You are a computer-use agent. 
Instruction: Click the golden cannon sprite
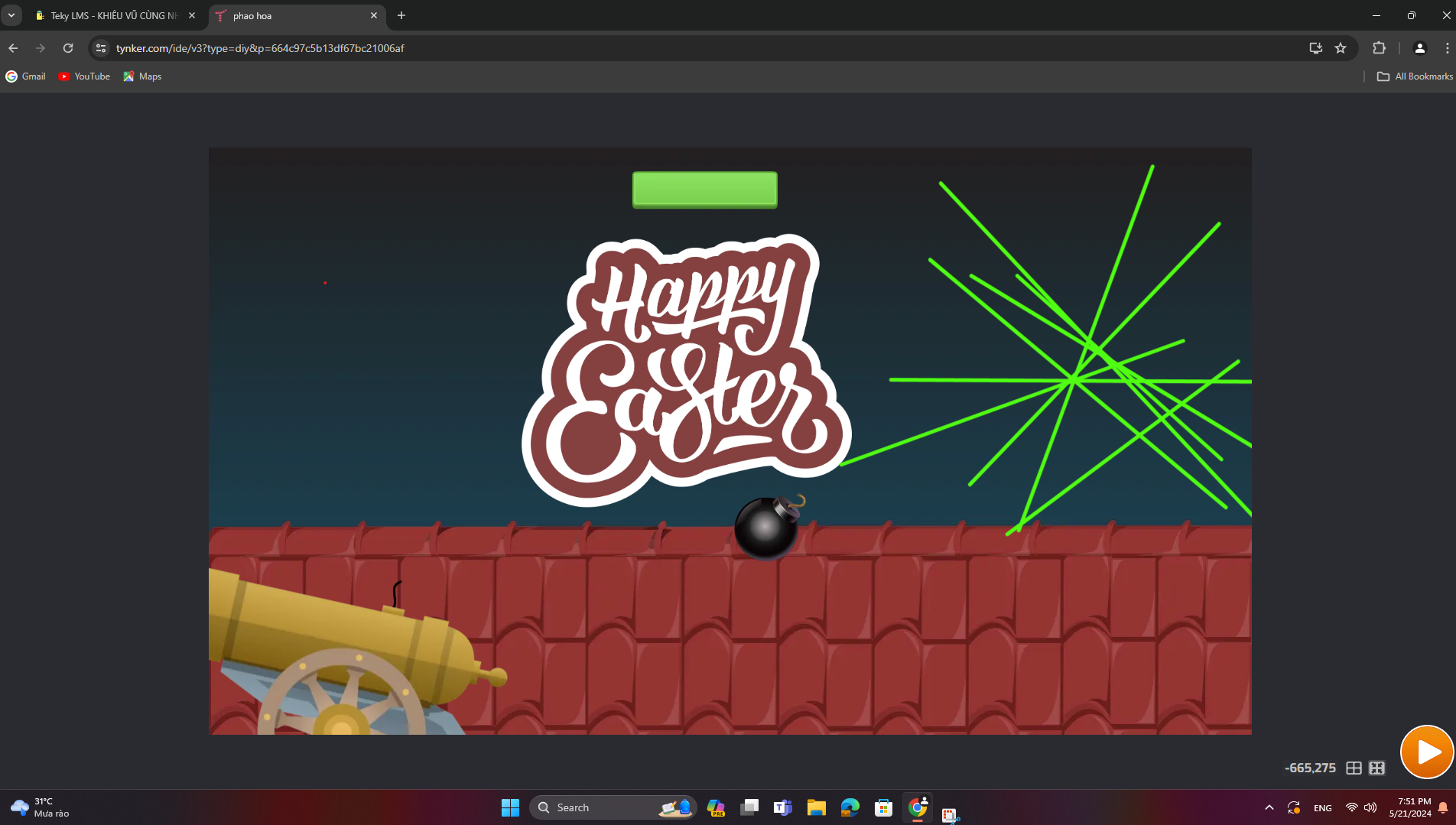click(x=357, y=652)
